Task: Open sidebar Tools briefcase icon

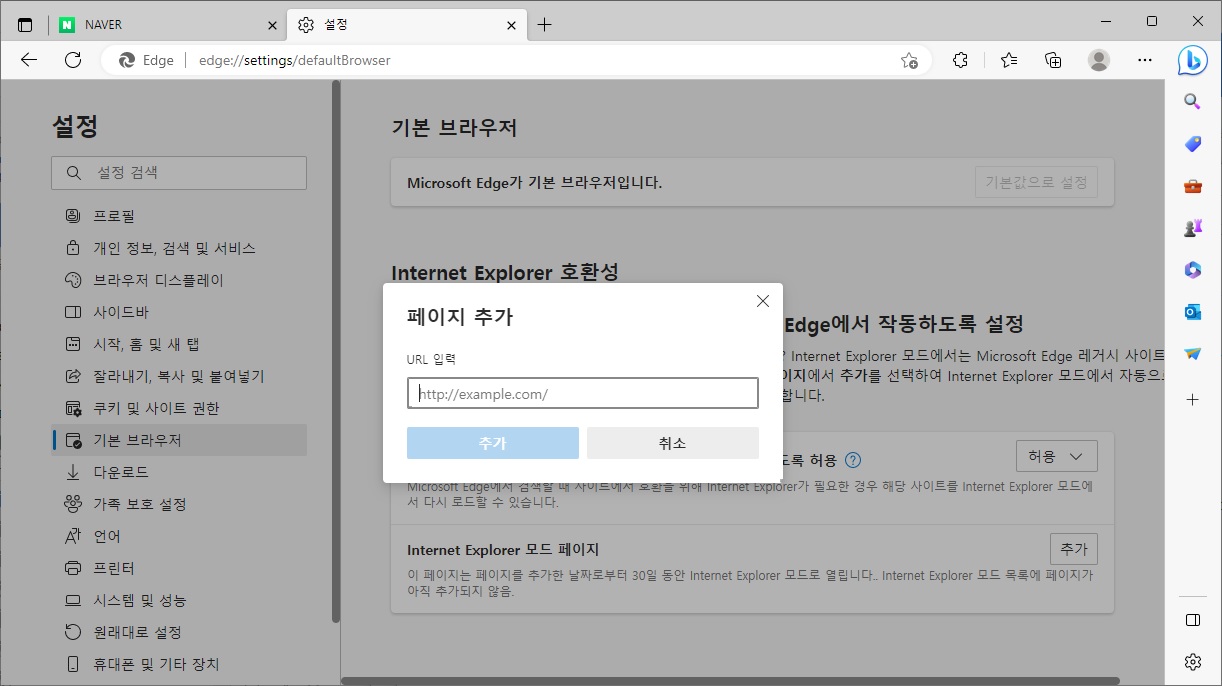Action: 1192,186
